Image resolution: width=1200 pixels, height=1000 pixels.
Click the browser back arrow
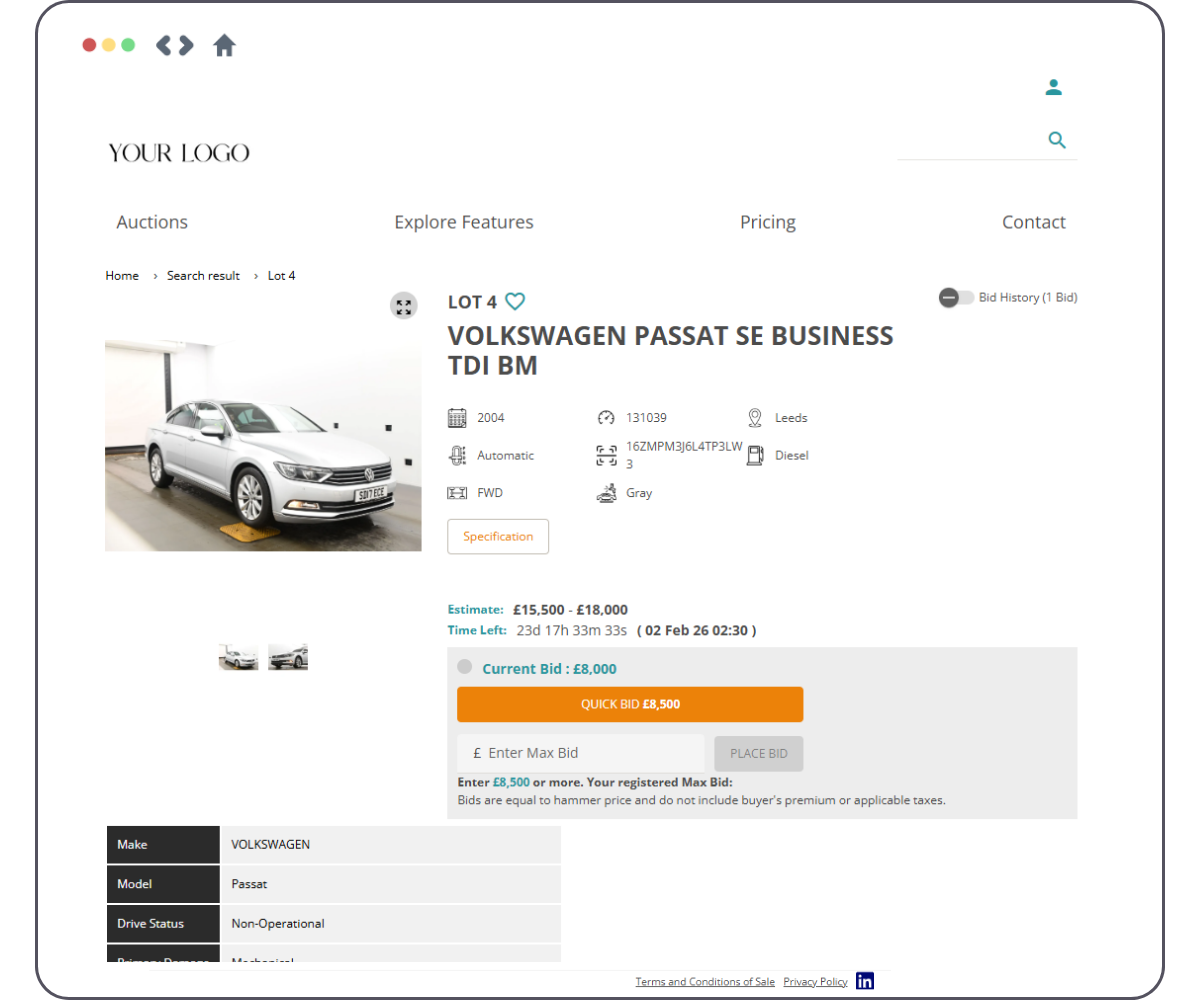(x=163, y=45)
